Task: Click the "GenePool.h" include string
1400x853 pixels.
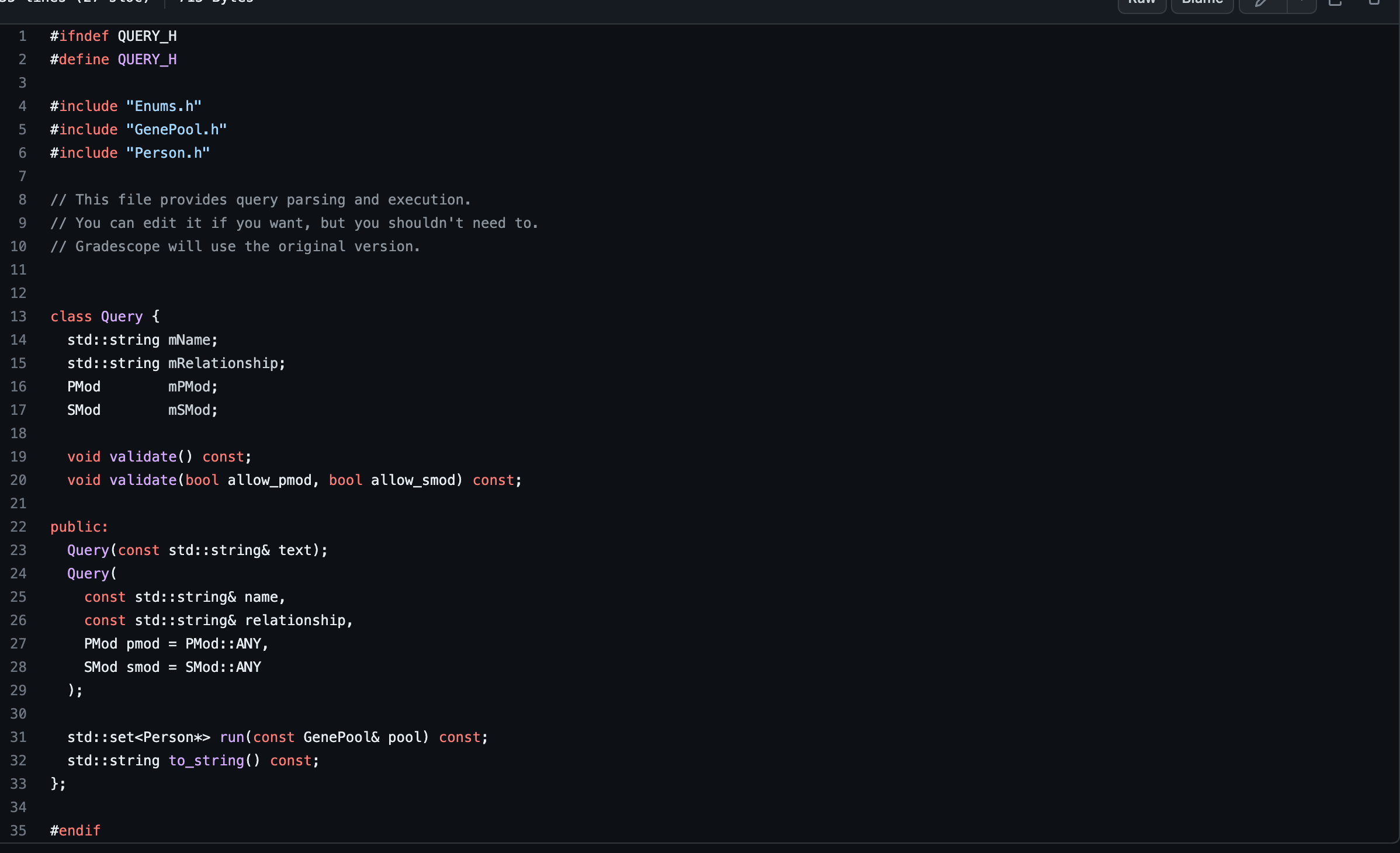Action: click(176, 130)
